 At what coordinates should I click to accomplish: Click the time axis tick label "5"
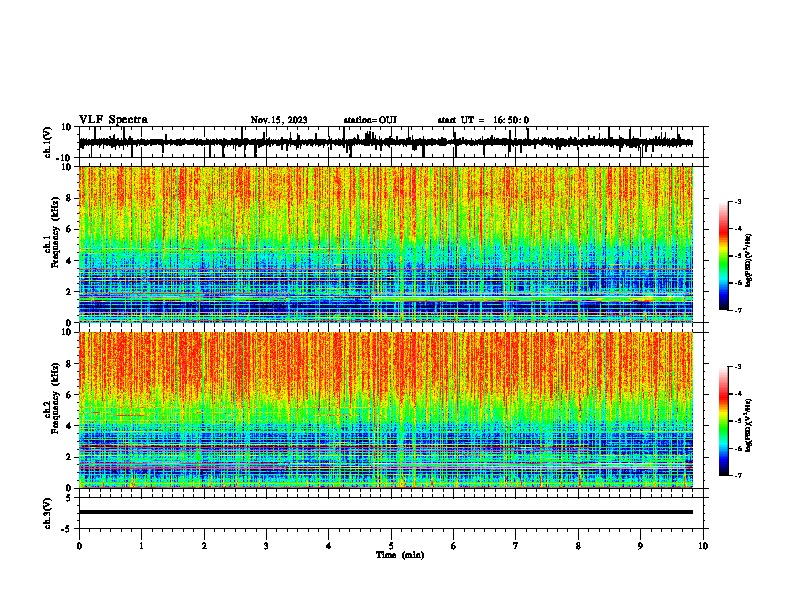(391, 546)
